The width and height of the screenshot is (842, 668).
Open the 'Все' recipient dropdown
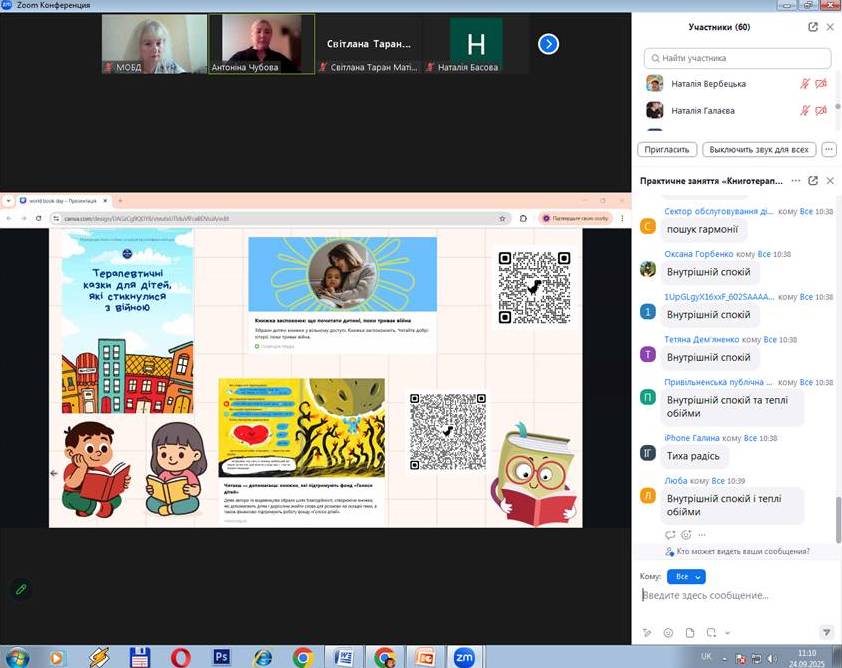click(x=686, y=577)
